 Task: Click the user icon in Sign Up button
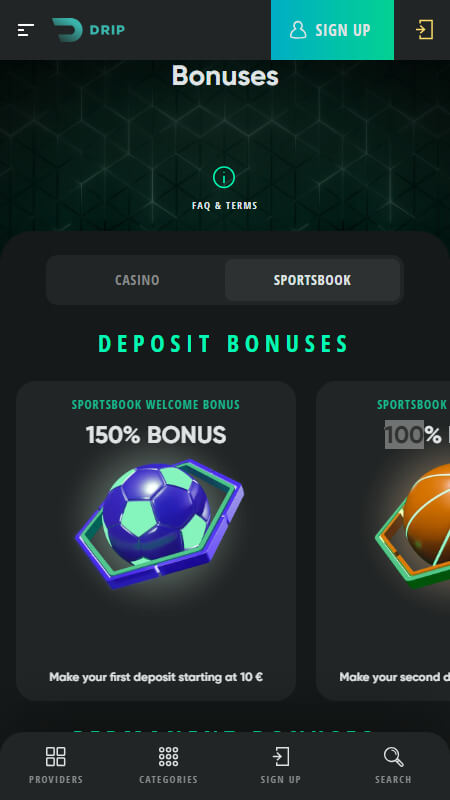tap(298, 30)
